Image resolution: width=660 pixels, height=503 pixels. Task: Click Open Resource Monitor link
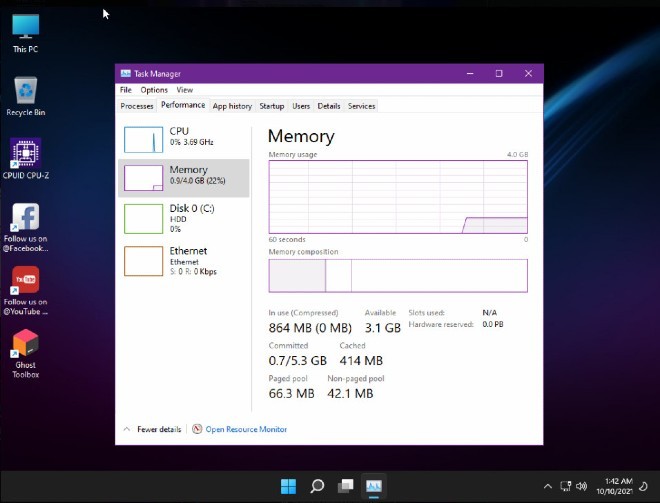tap(246, 429)
